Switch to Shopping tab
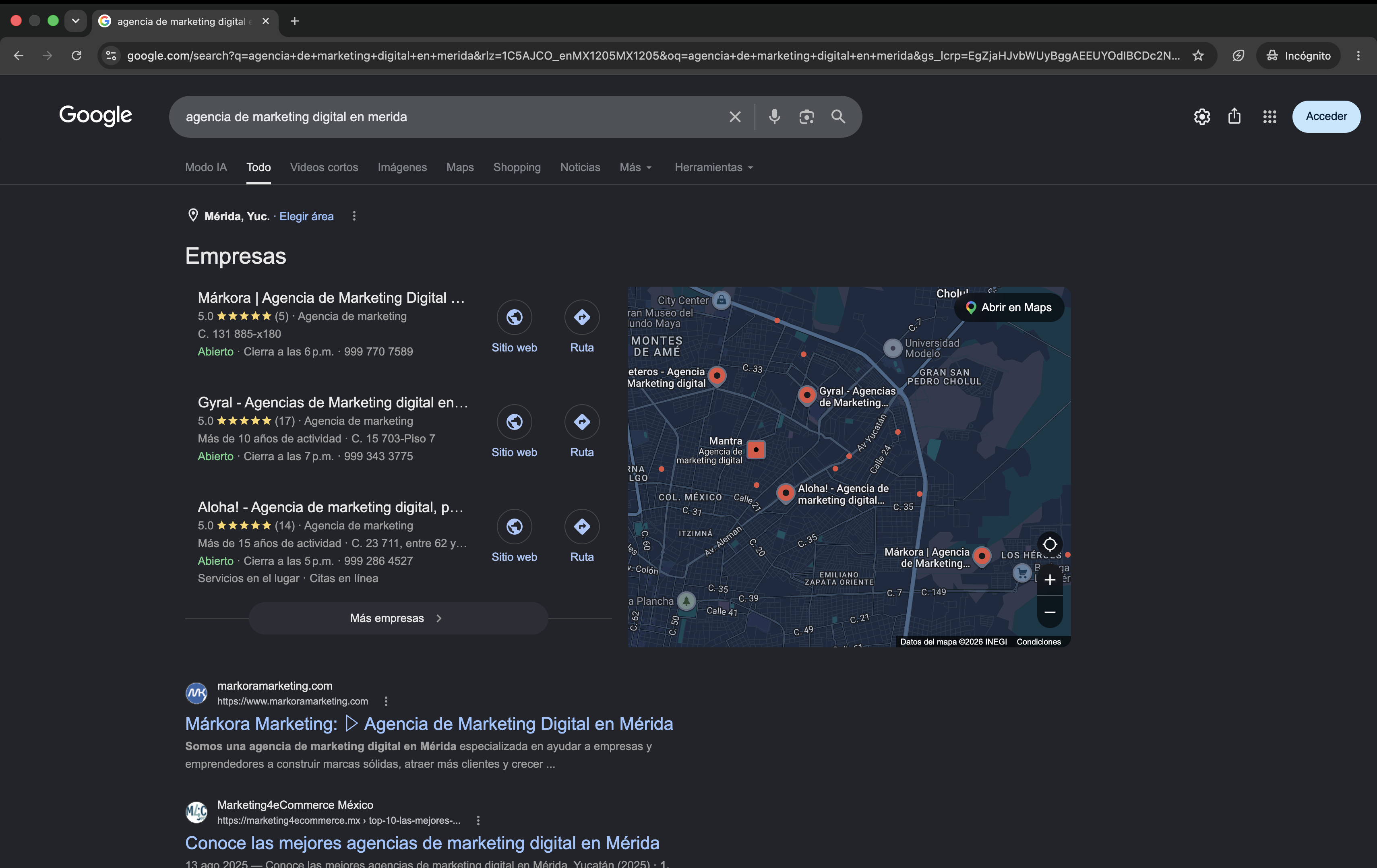Screen dimensions: 1377x868 pos(517,167)
